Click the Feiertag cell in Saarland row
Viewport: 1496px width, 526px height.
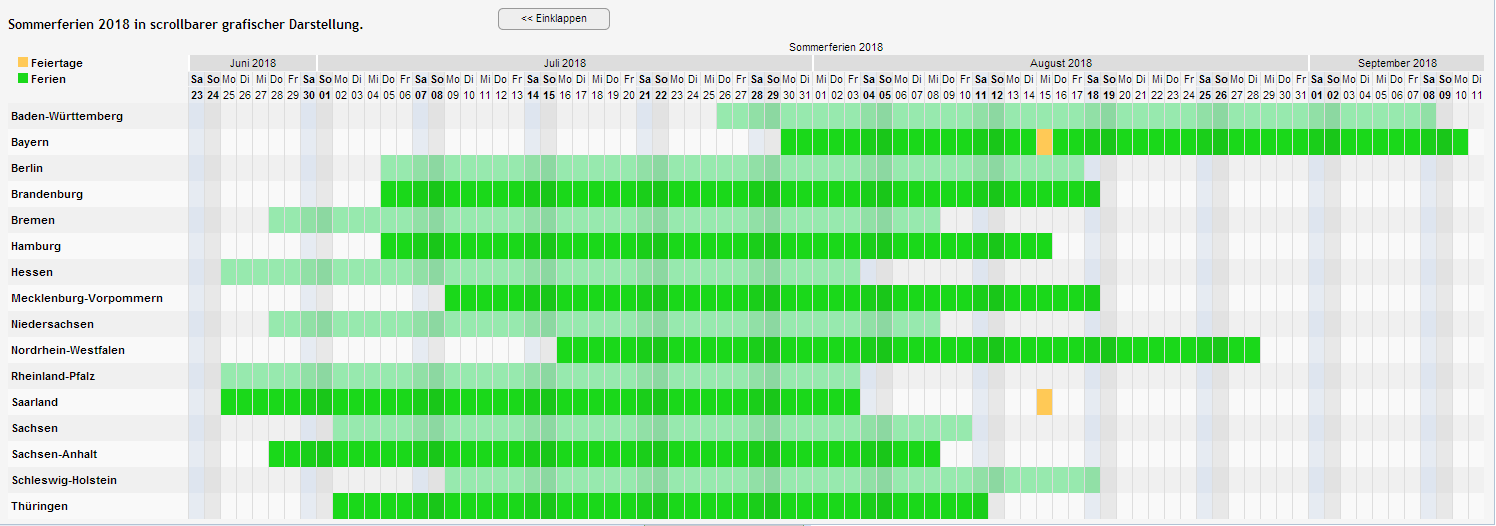(1044, 402)
